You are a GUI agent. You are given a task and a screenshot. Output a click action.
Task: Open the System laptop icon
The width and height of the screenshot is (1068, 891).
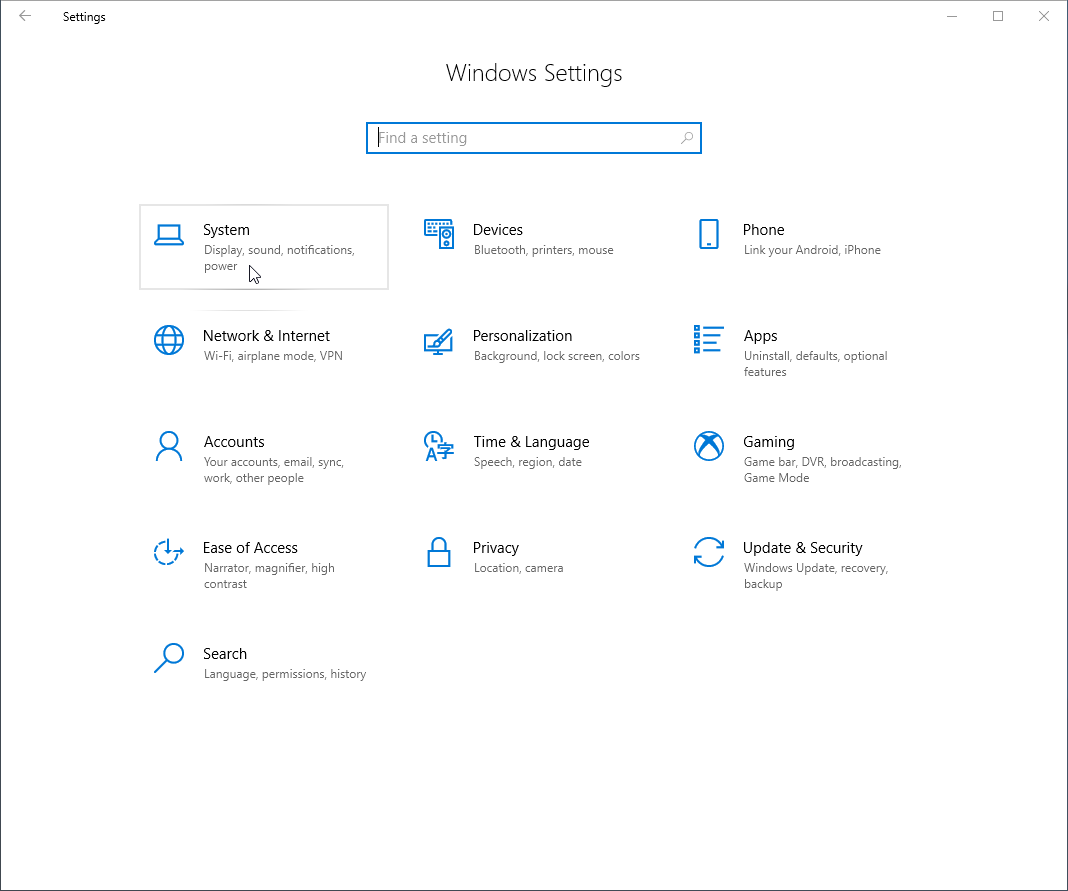pyautogui.click(x=168, y=234)
